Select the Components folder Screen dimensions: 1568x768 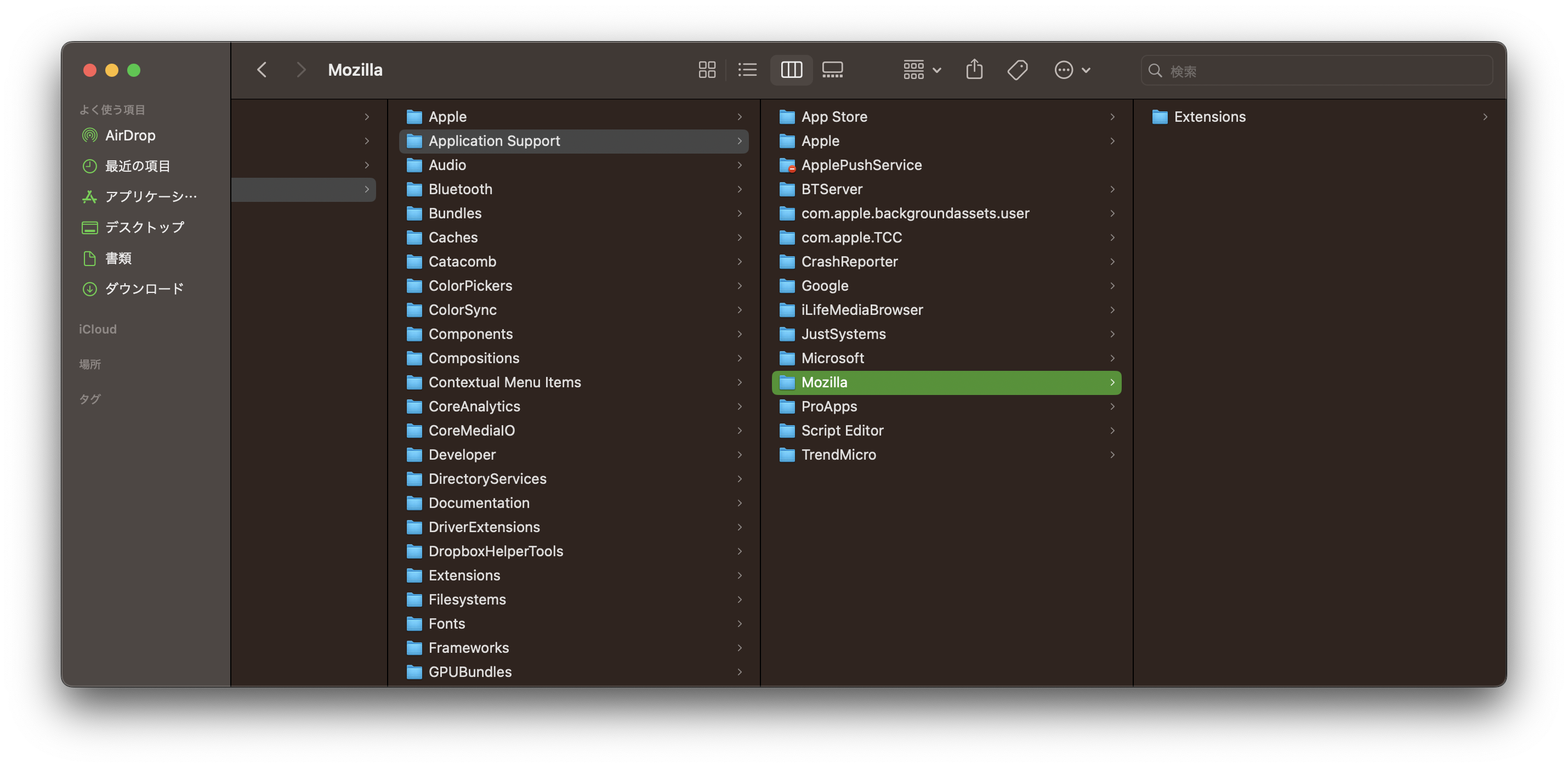click(x=573, y=335)
